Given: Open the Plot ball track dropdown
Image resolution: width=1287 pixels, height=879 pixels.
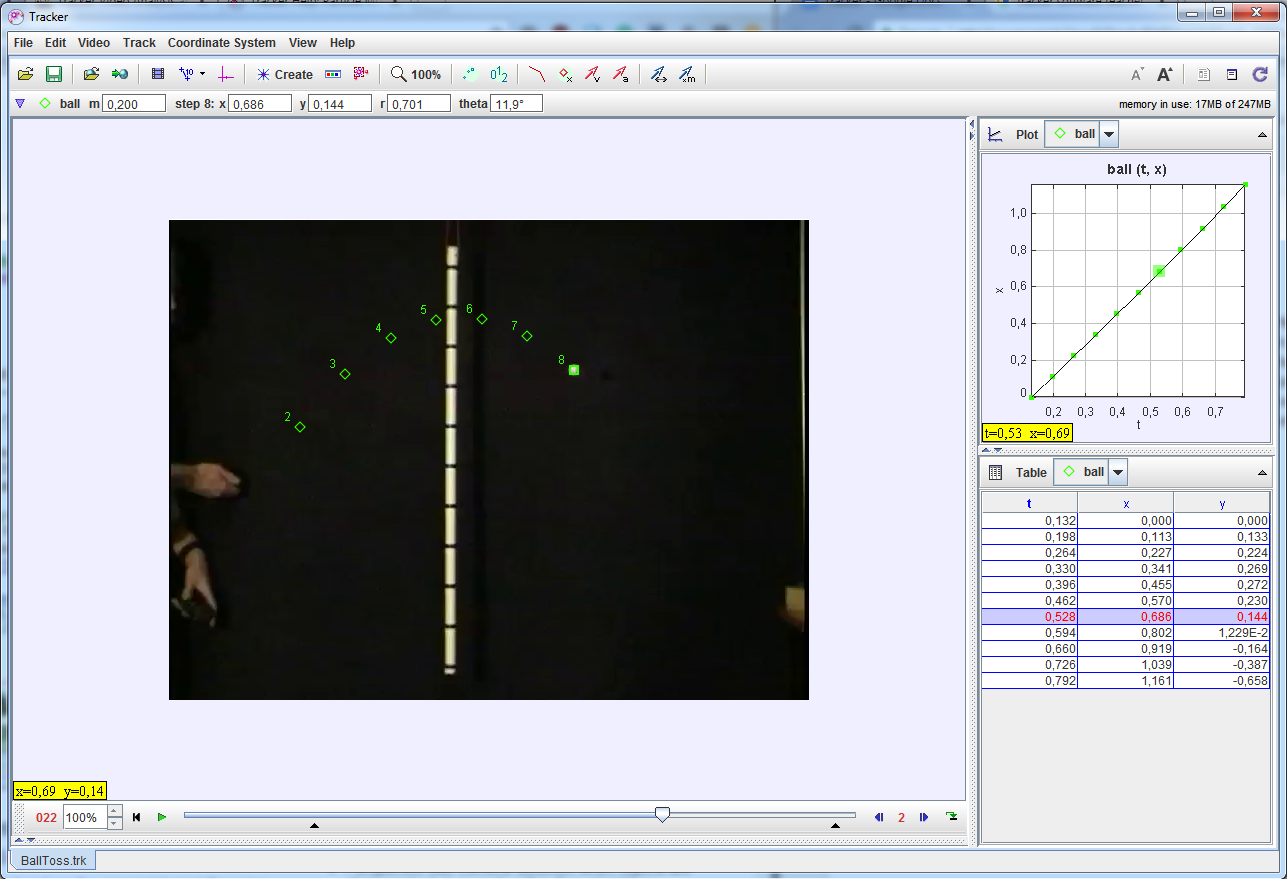Looking at the screenshot, I should pyautogui.click(x=1109, y=134).
